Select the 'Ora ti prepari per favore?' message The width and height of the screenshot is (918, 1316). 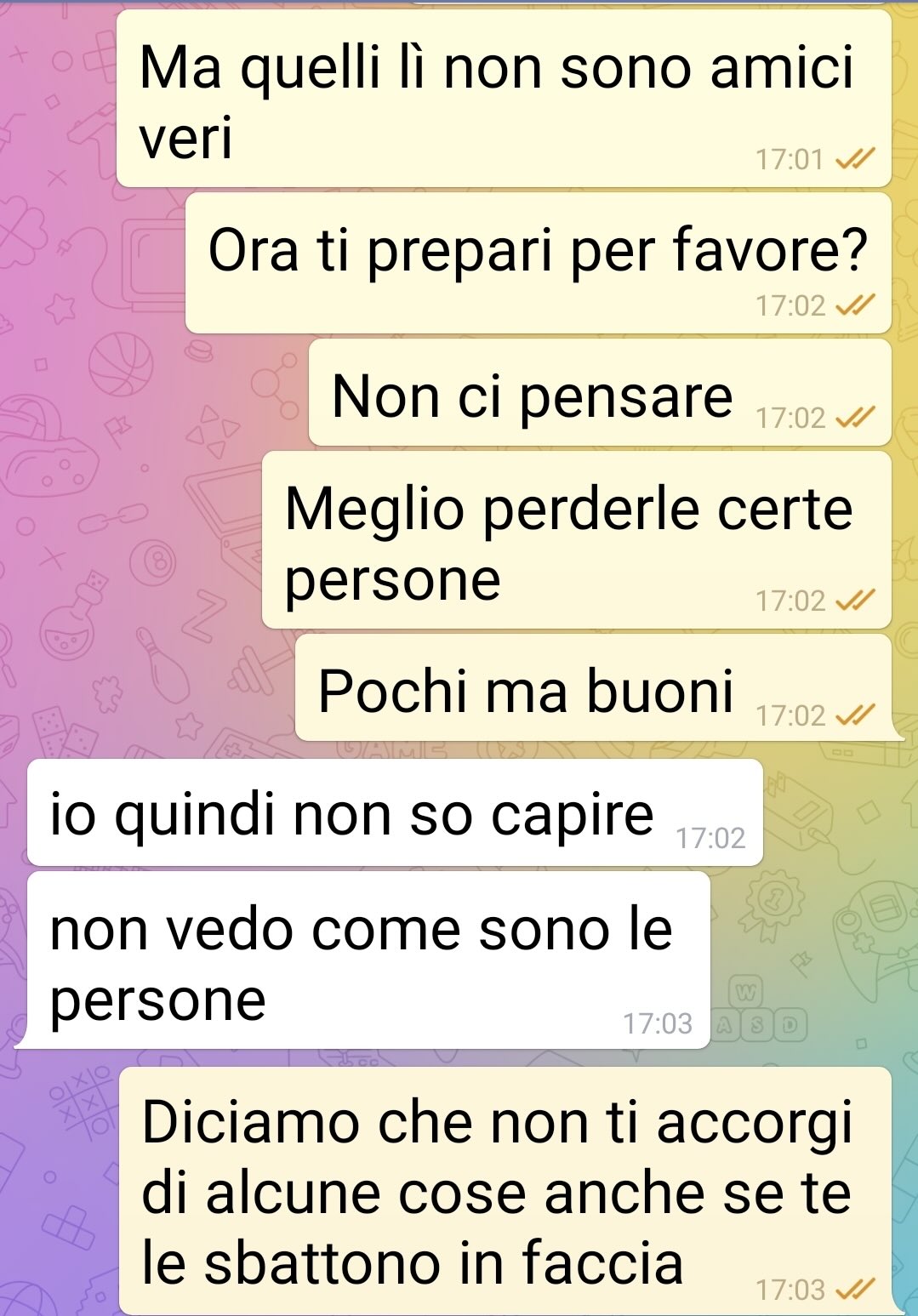[x=538, y=263]
